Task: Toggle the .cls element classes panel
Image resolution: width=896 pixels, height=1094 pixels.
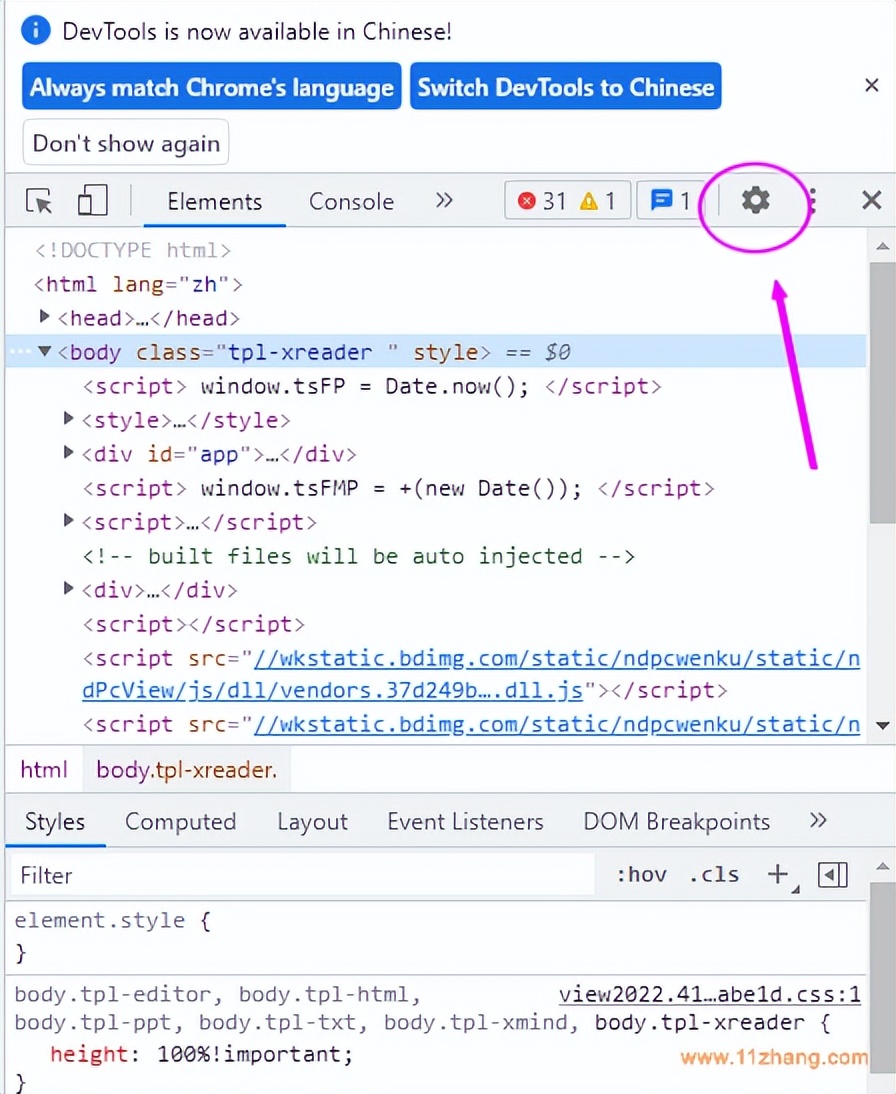Action: 714,875
